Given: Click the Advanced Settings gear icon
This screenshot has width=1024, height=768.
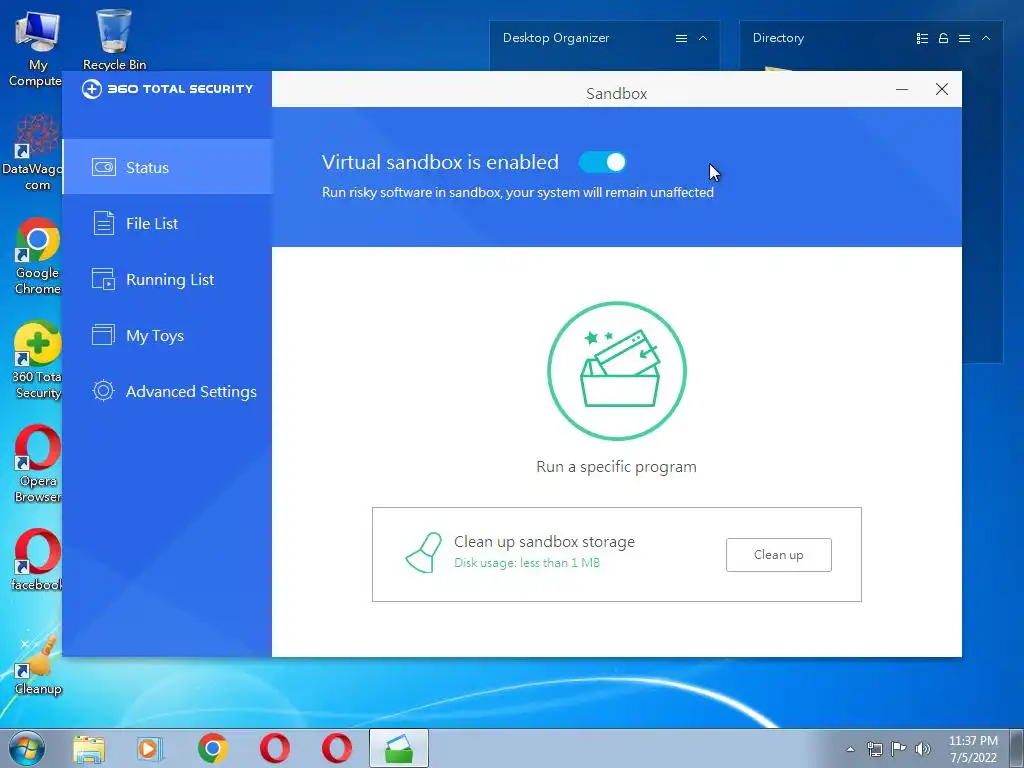Looking at the screenshot, I should click(103, 391).
